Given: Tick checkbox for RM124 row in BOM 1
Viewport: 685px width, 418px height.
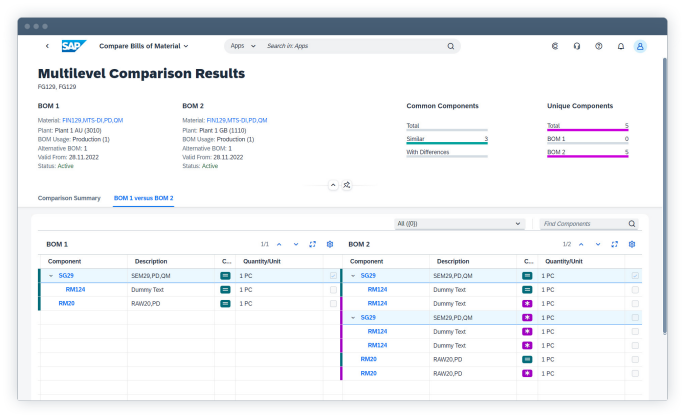Looking at the screenshot, I should (333, 289).
